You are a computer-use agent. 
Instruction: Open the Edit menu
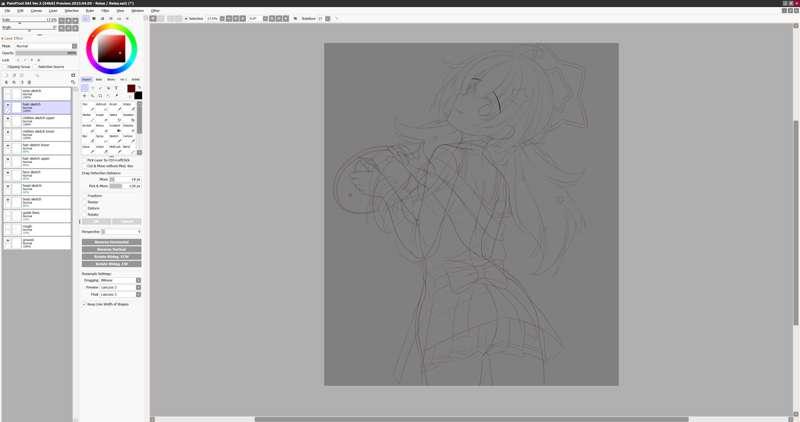20,10
